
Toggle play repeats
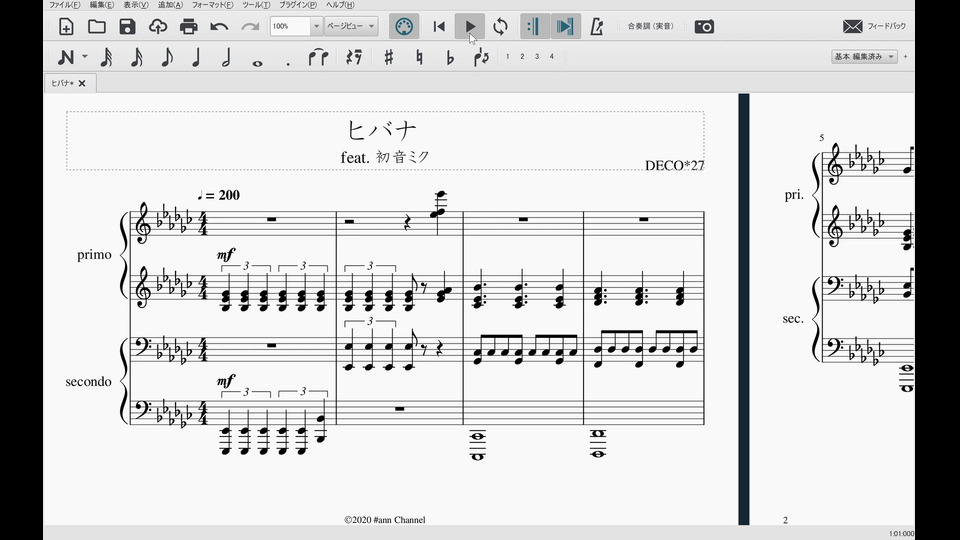(534, 26)
